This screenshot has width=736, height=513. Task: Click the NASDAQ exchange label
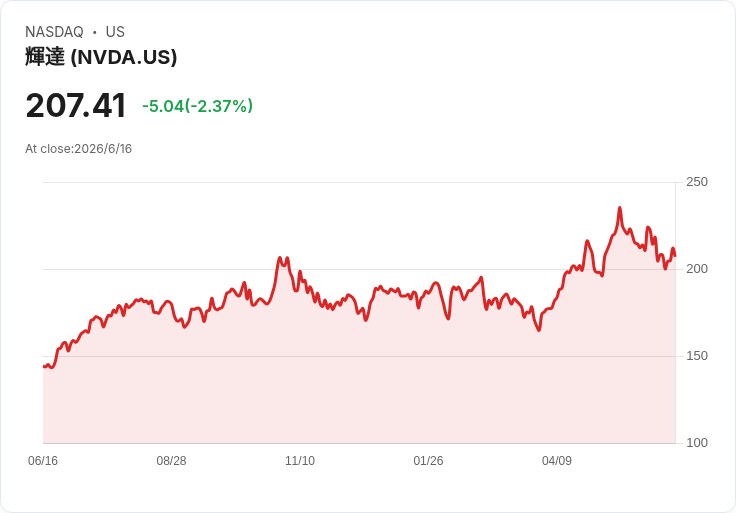54,32
